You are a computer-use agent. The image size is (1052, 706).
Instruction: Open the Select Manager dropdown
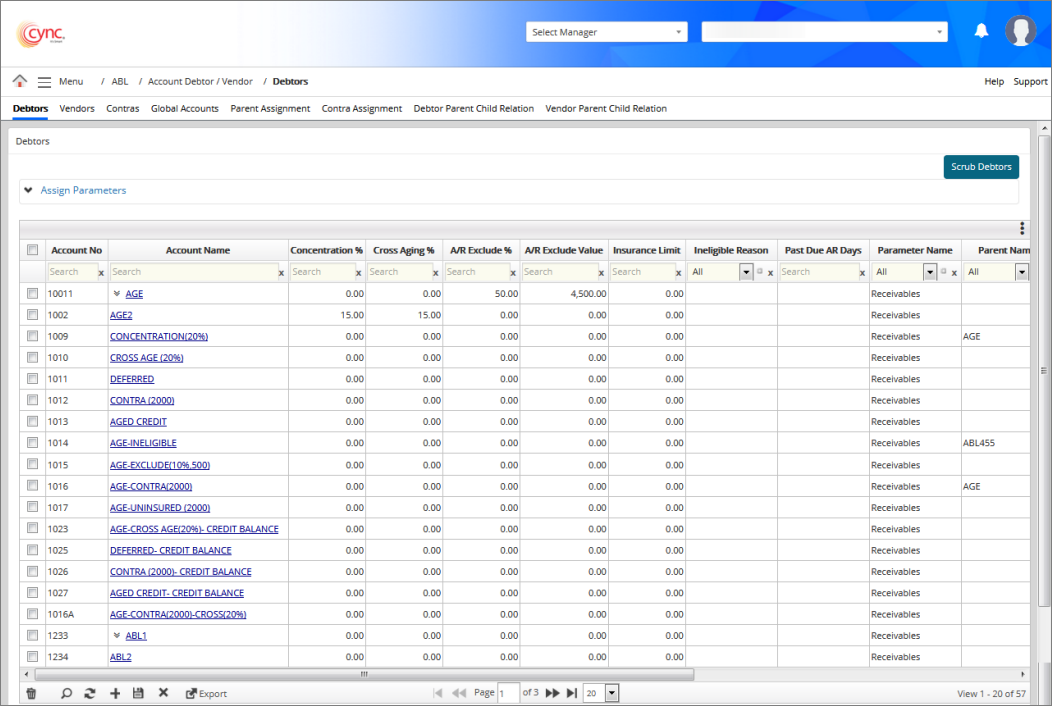607,32
